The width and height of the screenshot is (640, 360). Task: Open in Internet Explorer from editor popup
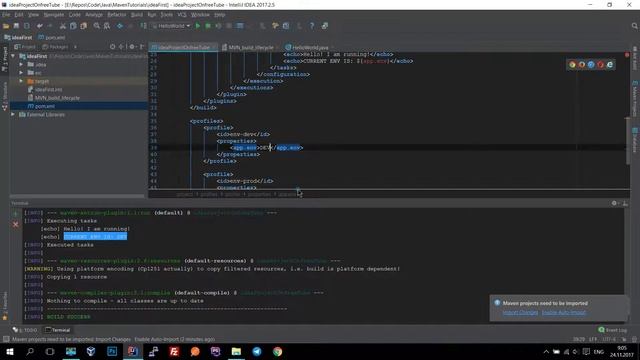[x=610, y=64]
